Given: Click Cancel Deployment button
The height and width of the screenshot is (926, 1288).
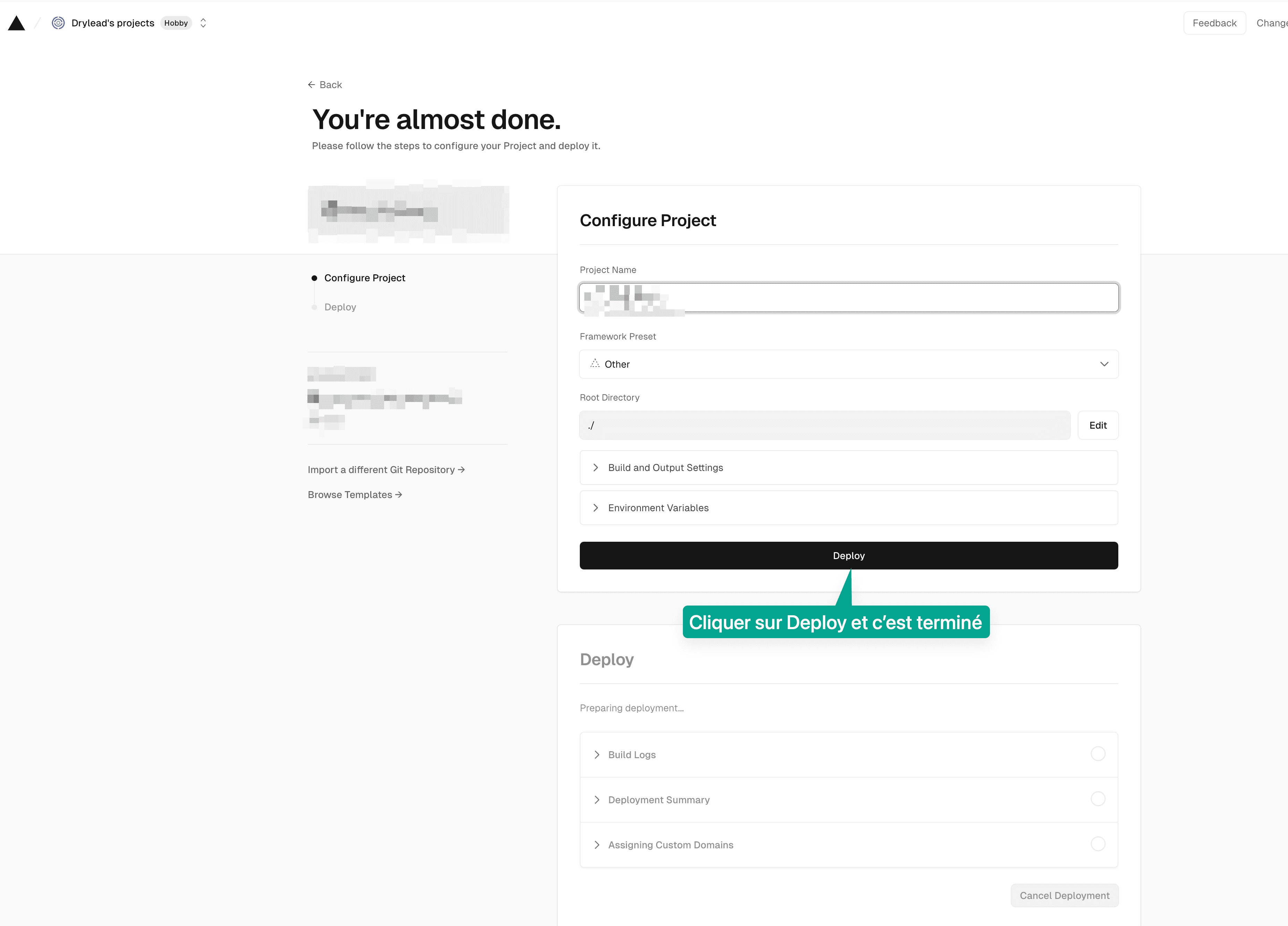Looking at the screenshot, I should click(1064, 895).
